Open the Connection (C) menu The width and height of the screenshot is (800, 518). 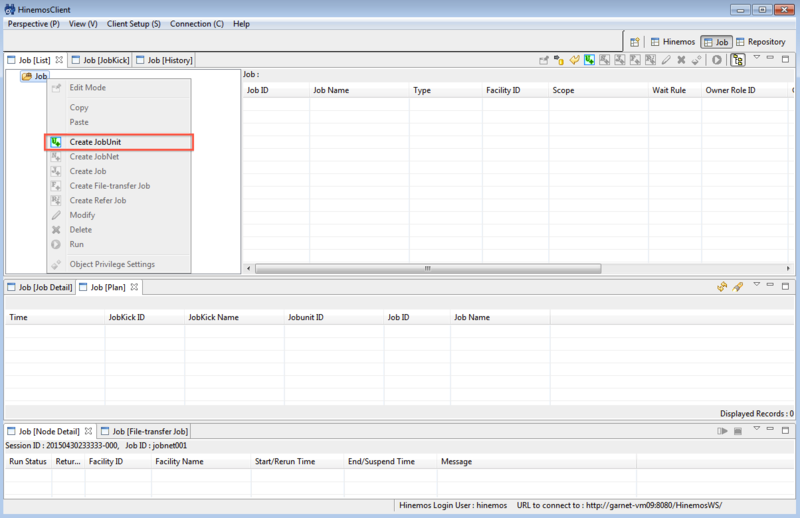[x=197, y=24]
